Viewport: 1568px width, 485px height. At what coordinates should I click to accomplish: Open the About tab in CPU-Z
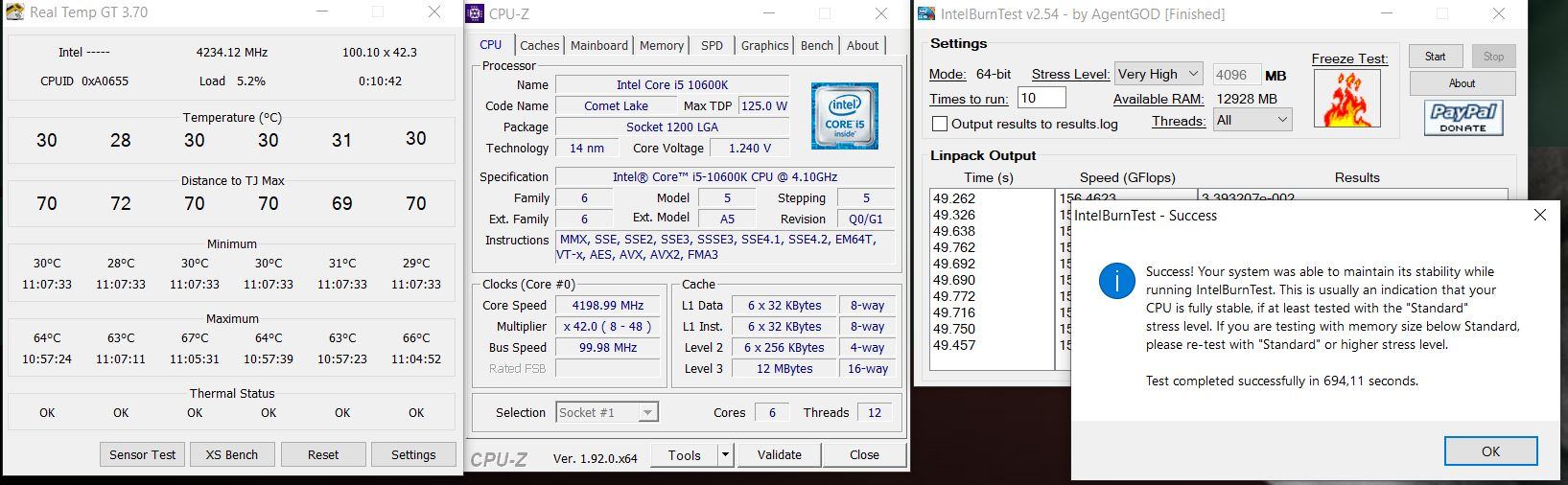[862, 45]
